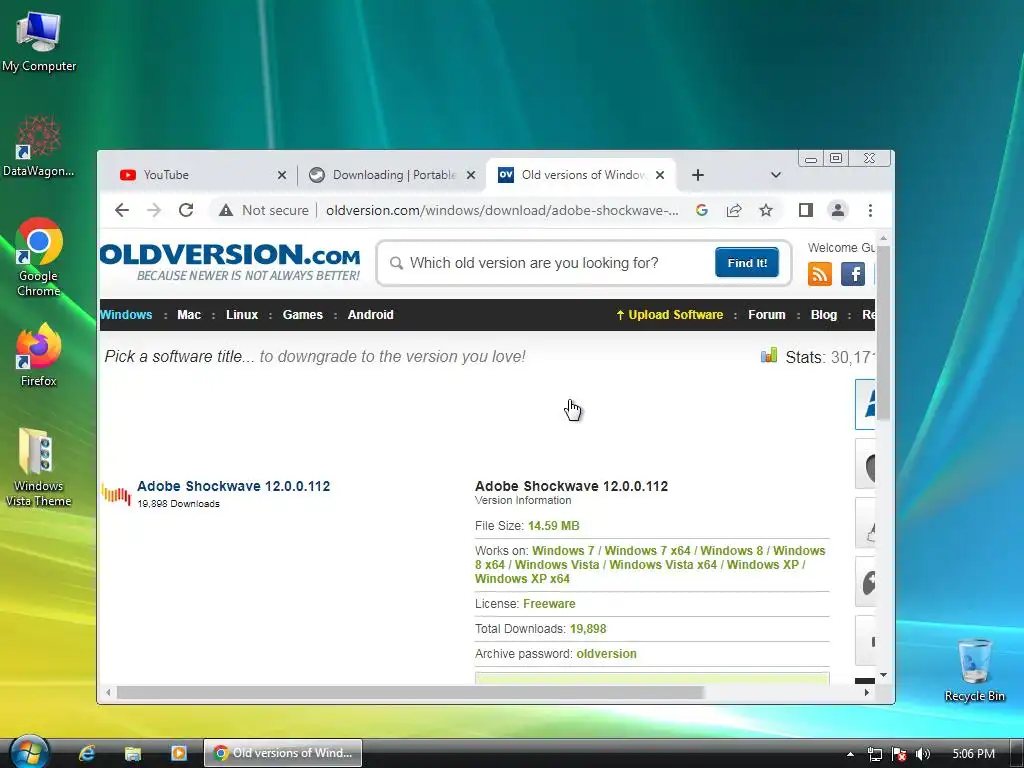Close the YouTube tab
Viewport: 1024px width, 768px height.
(x=281, y=175)
